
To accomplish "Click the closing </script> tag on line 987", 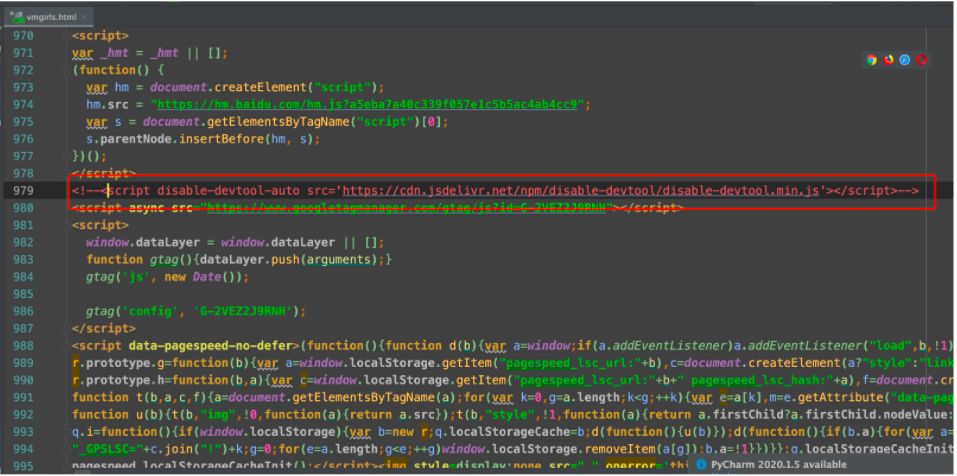I will [x=104, y=328].
